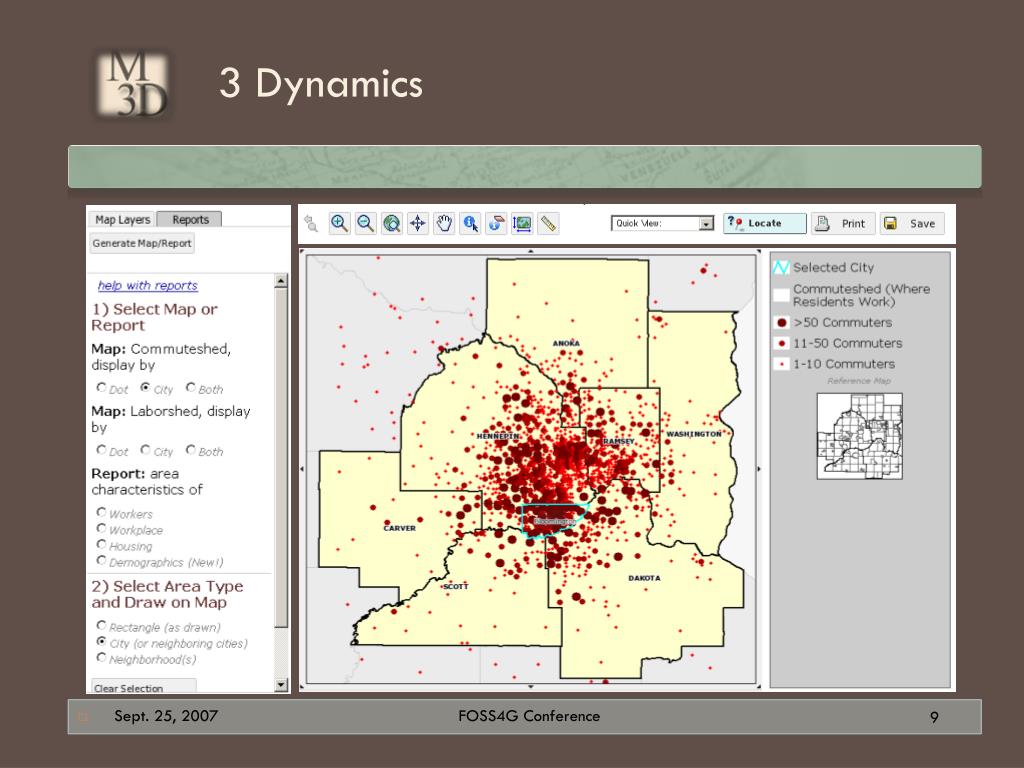Screen dimensions: 1024x768
Task: Click the SCOTT county label
Action: (x=456, y=586)
